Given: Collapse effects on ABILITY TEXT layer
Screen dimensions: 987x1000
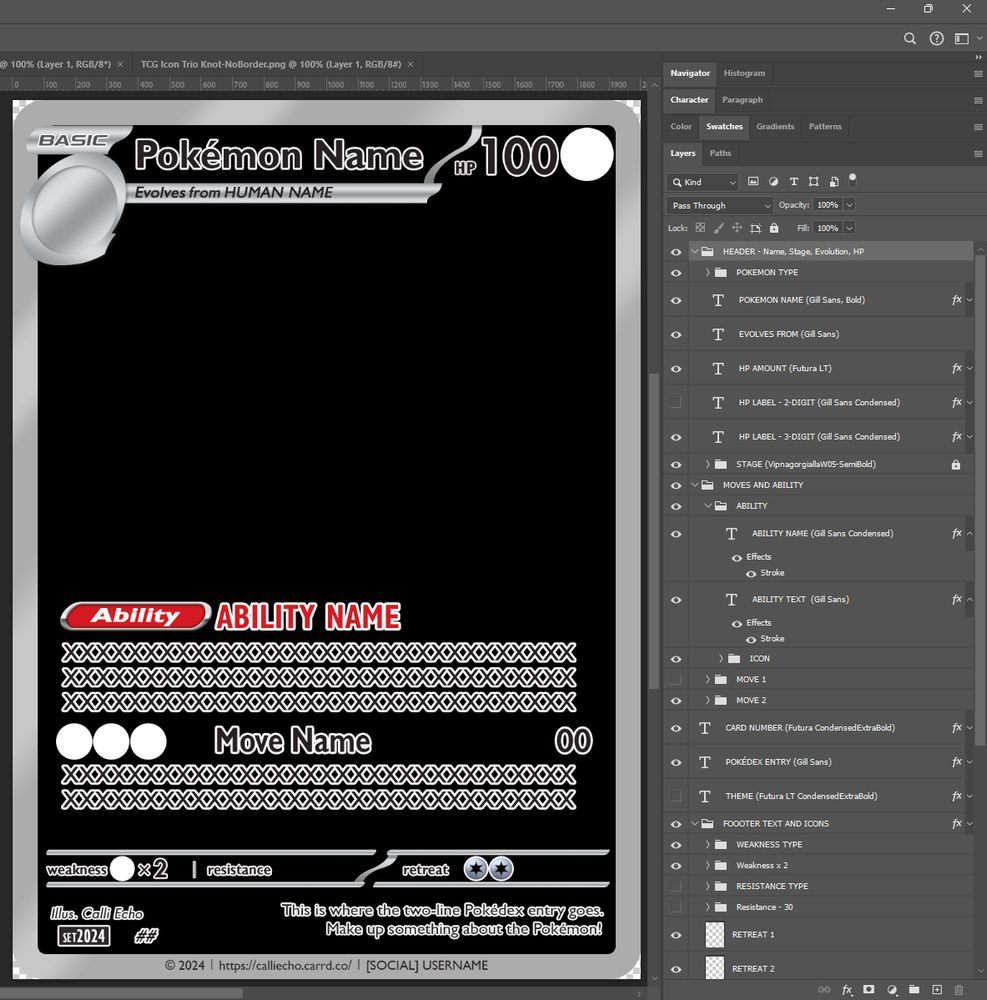Looking at the screenshot, I should pyautogui.click(x=969, y=599).
